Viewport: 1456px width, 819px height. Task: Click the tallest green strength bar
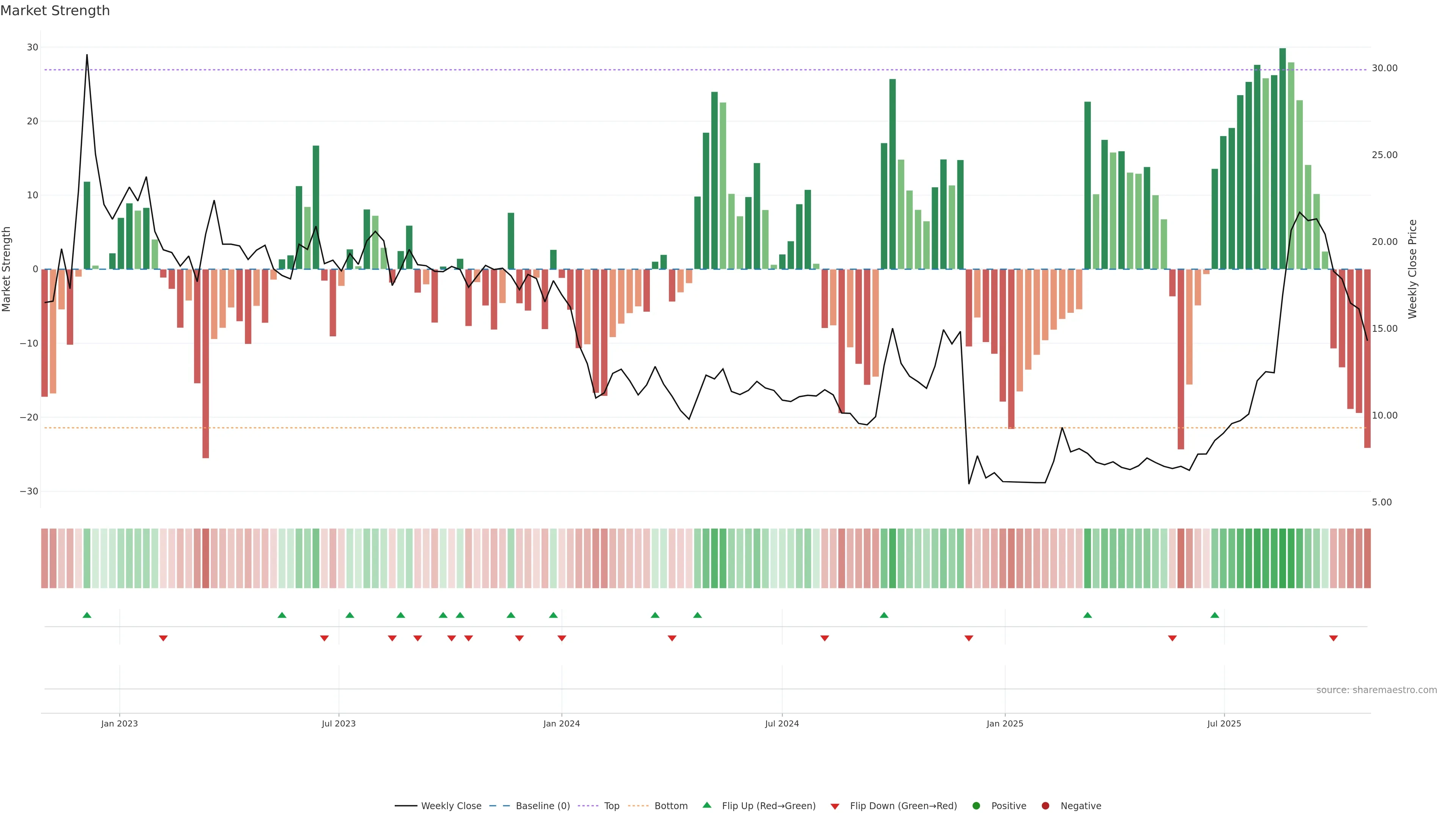coord(1282,158)
